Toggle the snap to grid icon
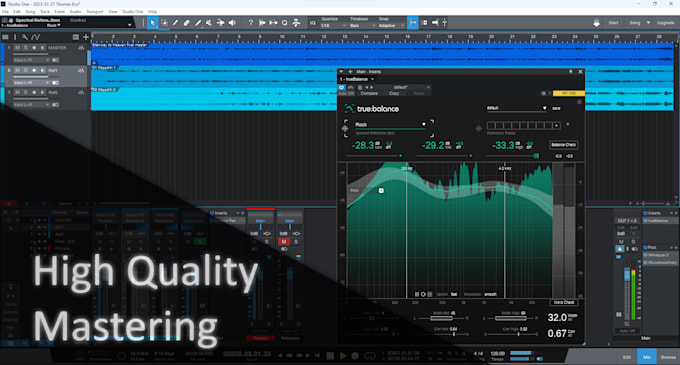Screen dimensions: 680x365 [x=413, y=23]
